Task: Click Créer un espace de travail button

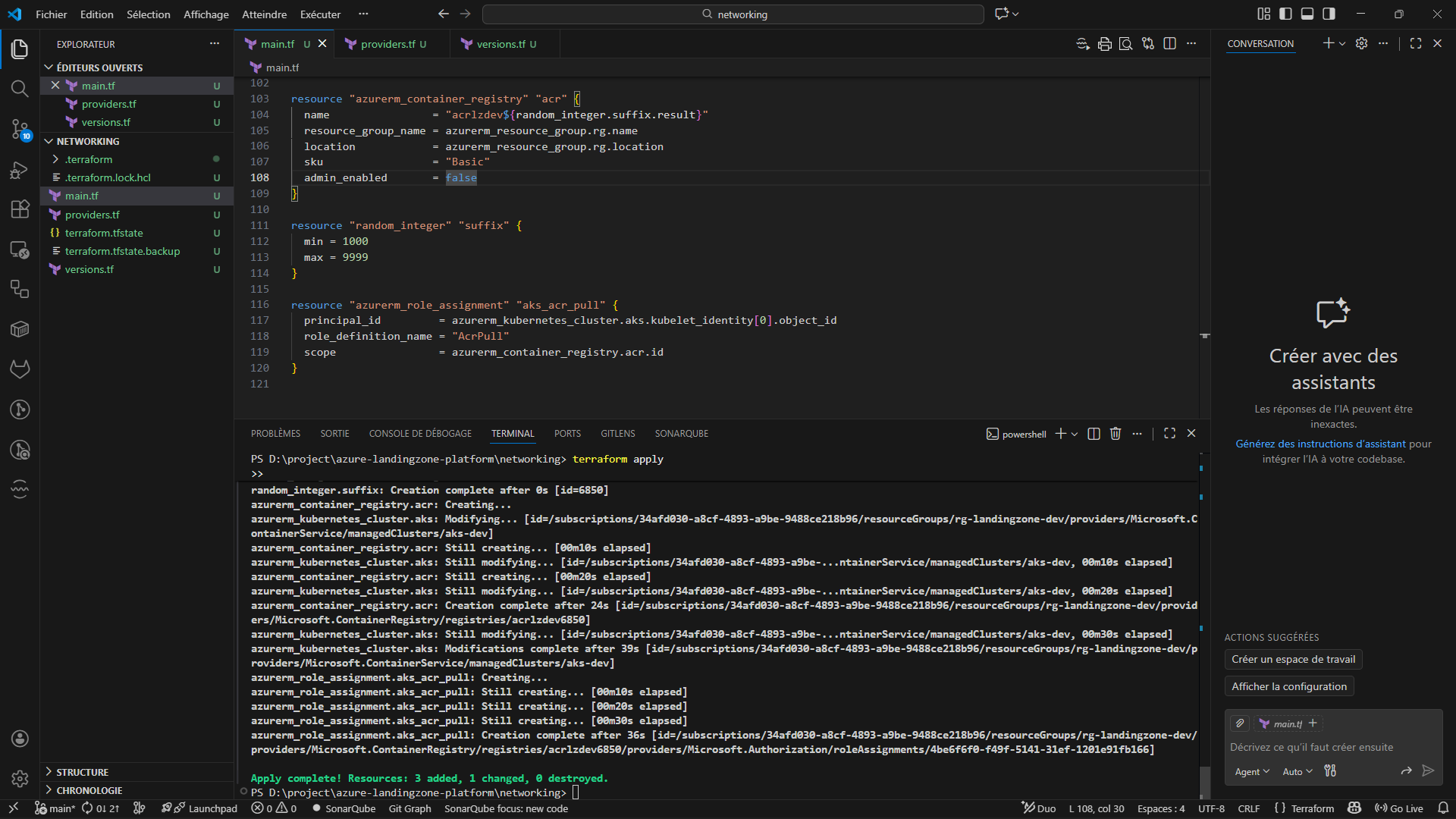Action: pyautogui.click(x=1293, y=659)
